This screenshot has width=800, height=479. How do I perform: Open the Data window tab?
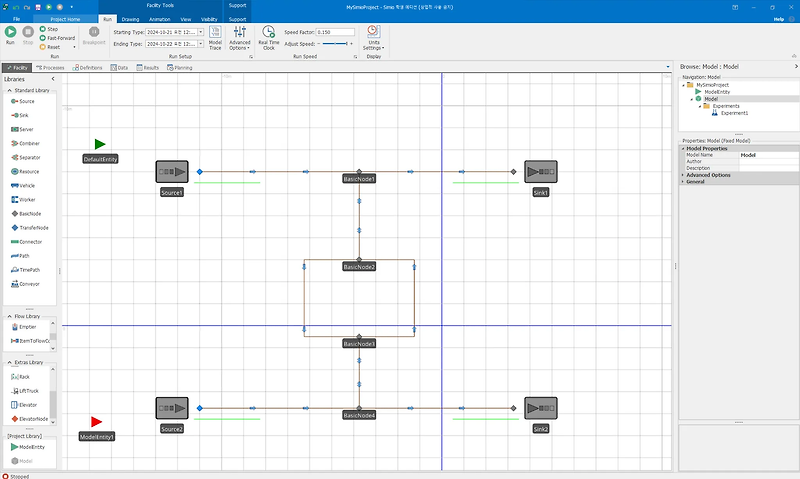[119, 67]
